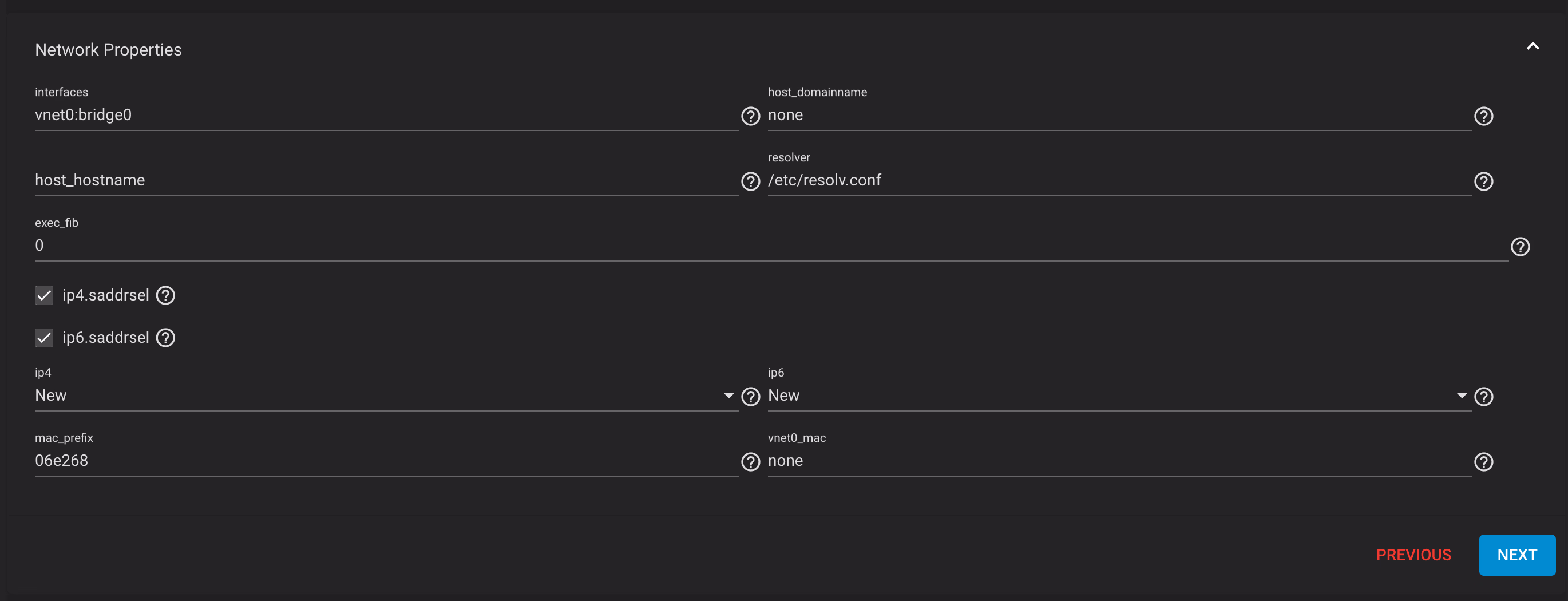Click into the host_hostname input field
Viewport: 1568px width, 601px height.
coord(383,180)
